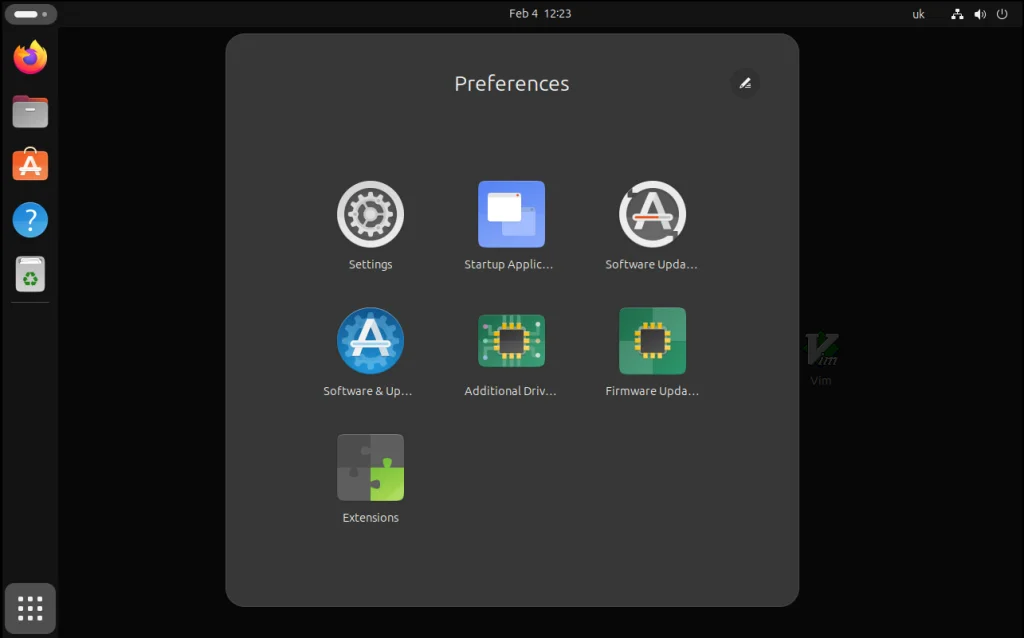
Task: Open the Settings gear app
Action: 370,214
